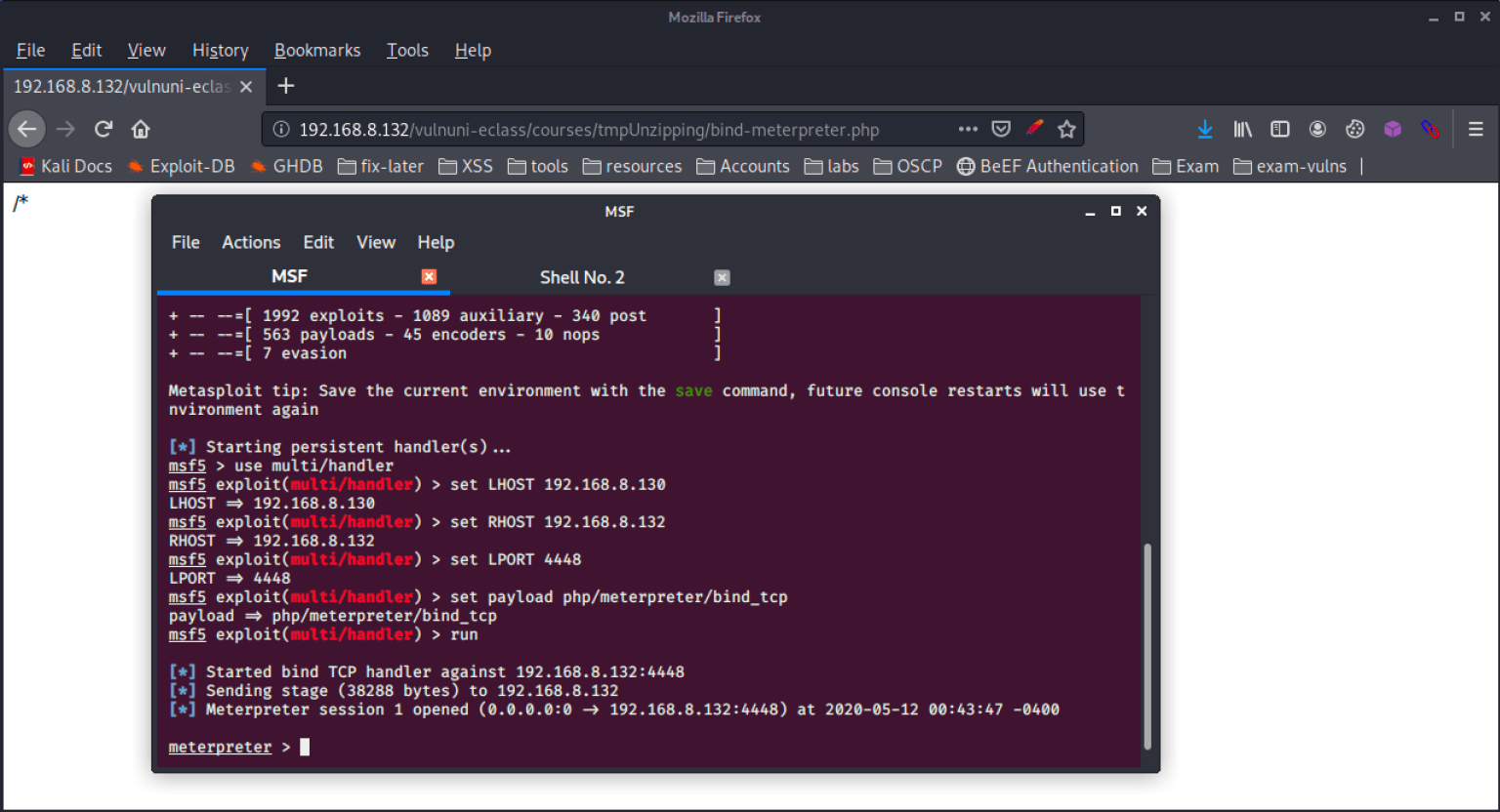Reload the current page
The width and height of the screenshot is (1500, 812).
coord(104,129)
